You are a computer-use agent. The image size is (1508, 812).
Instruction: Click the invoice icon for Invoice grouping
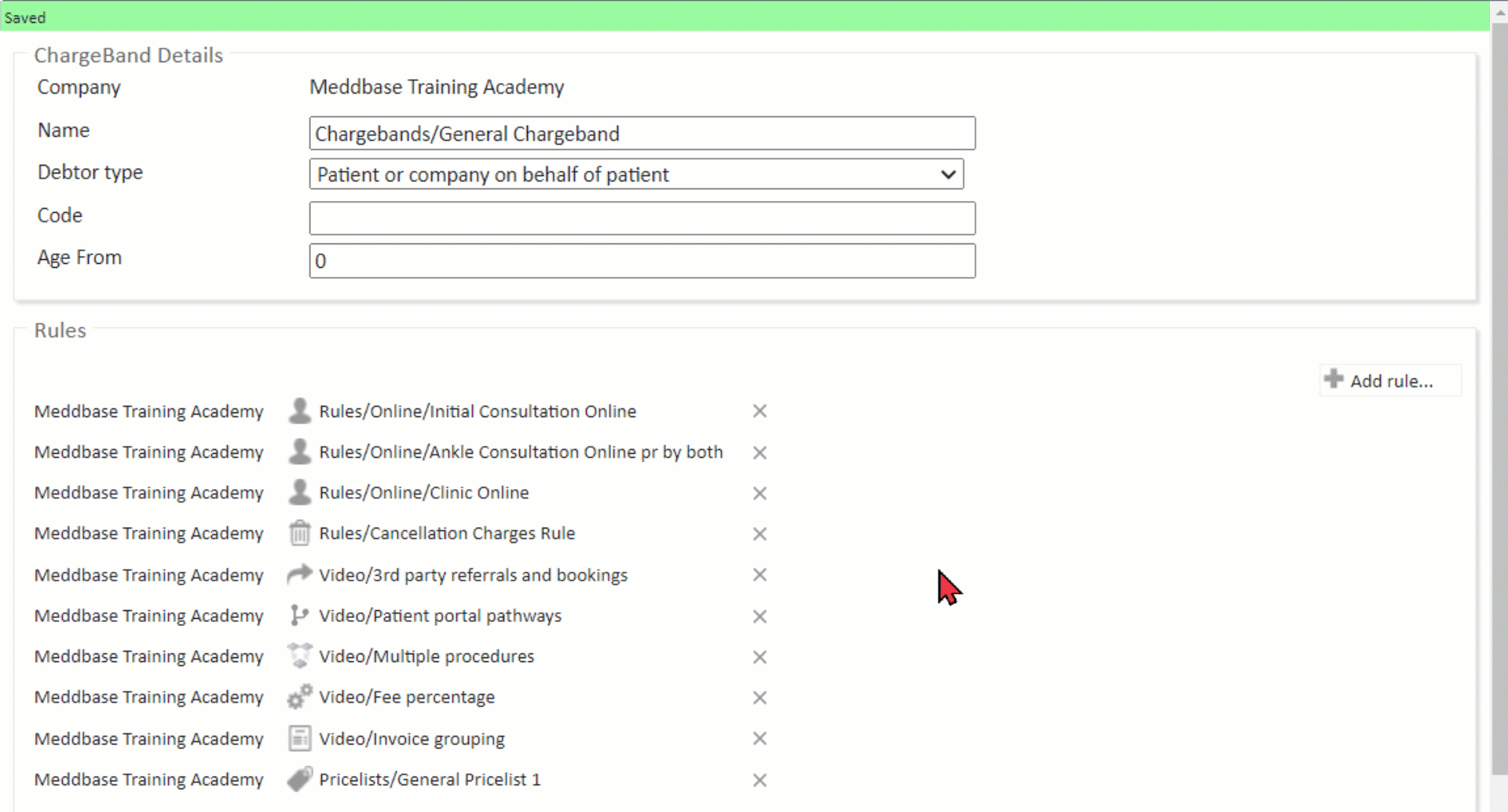(x=299, y=738)
